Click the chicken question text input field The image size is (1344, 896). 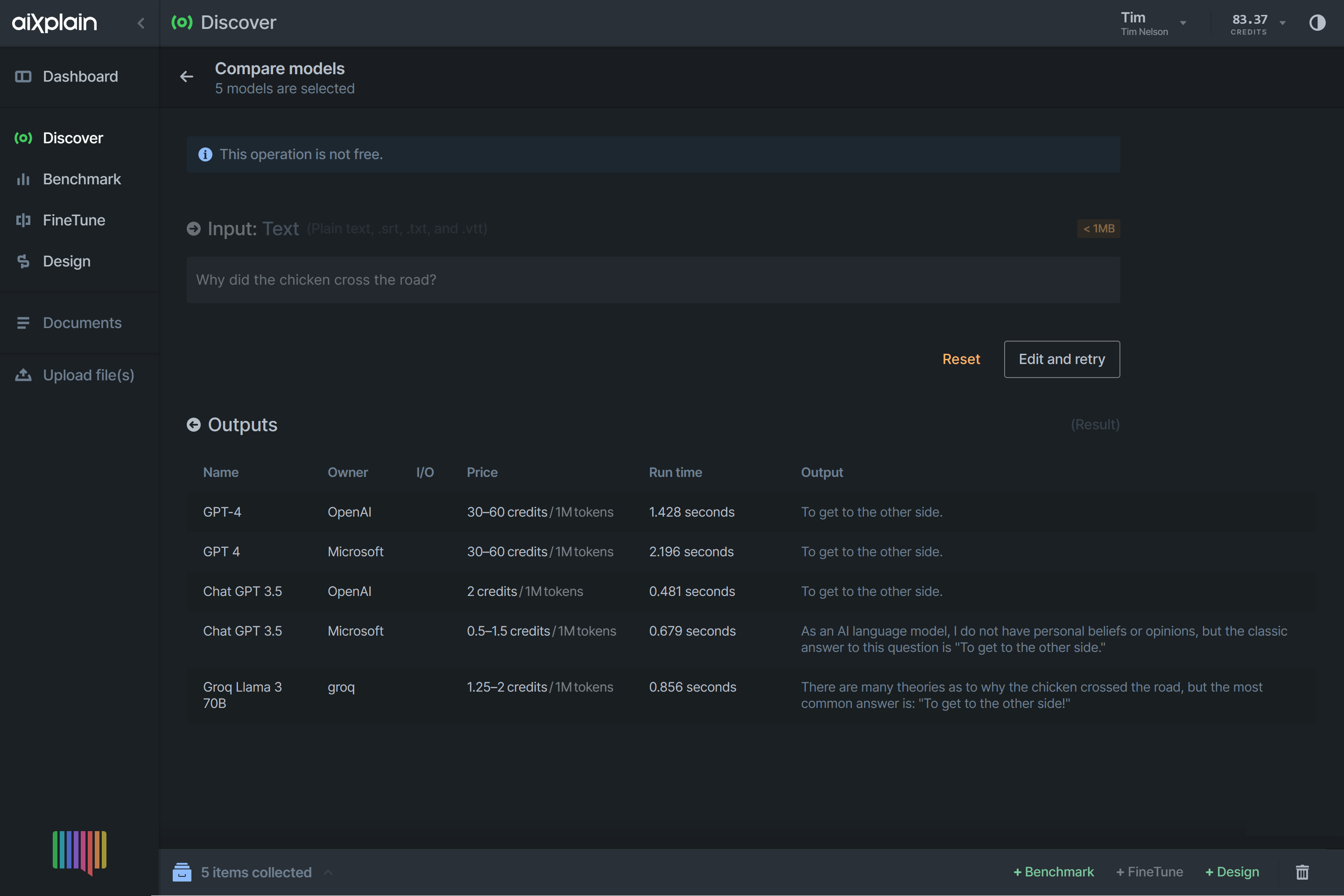tap(653, 280)
